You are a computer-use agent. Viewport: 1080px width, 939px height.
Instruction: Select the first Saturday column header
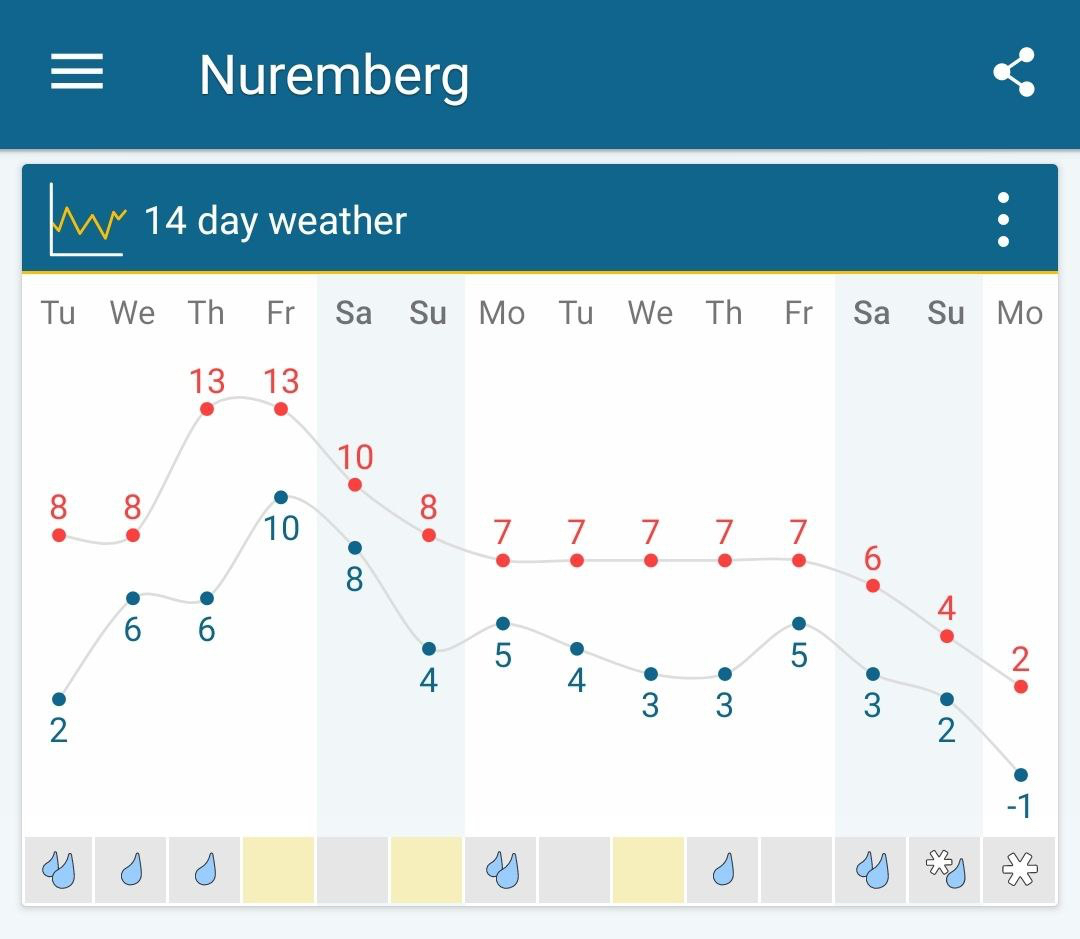pyautogui.click(x=354, y=313)
